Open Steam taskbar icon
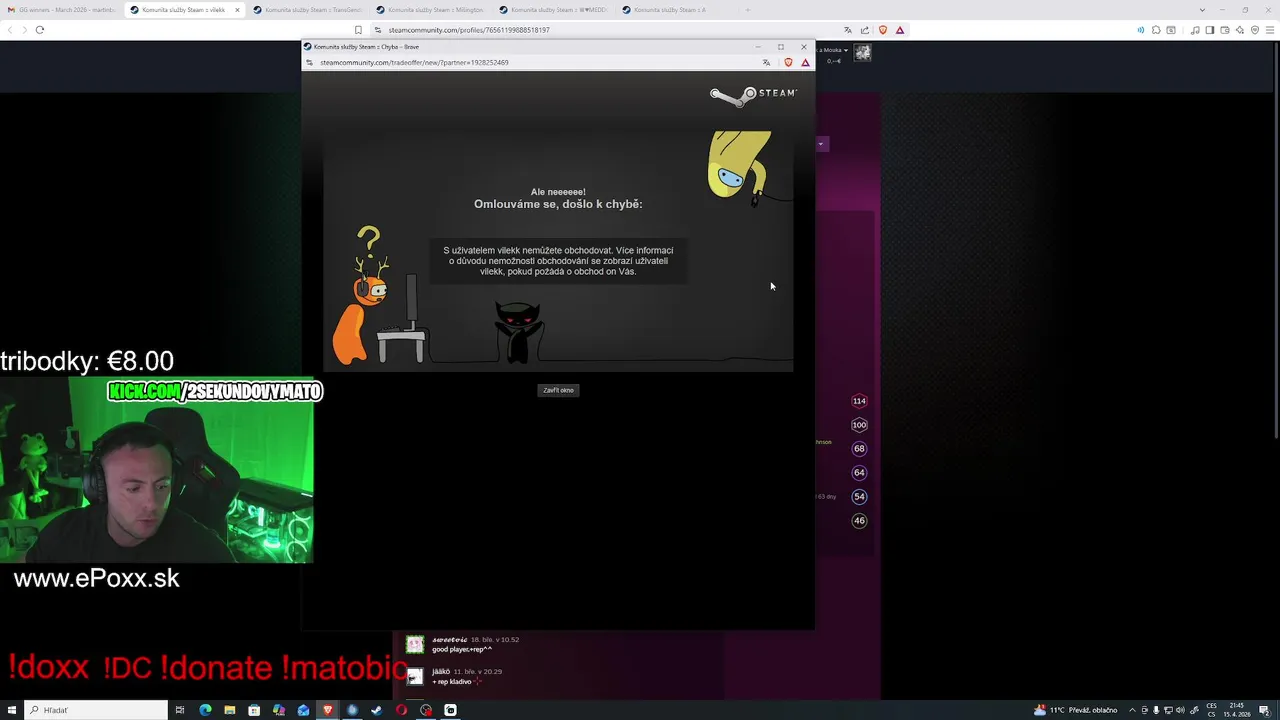Screen dimensions: 1280x720 point(376,710)
